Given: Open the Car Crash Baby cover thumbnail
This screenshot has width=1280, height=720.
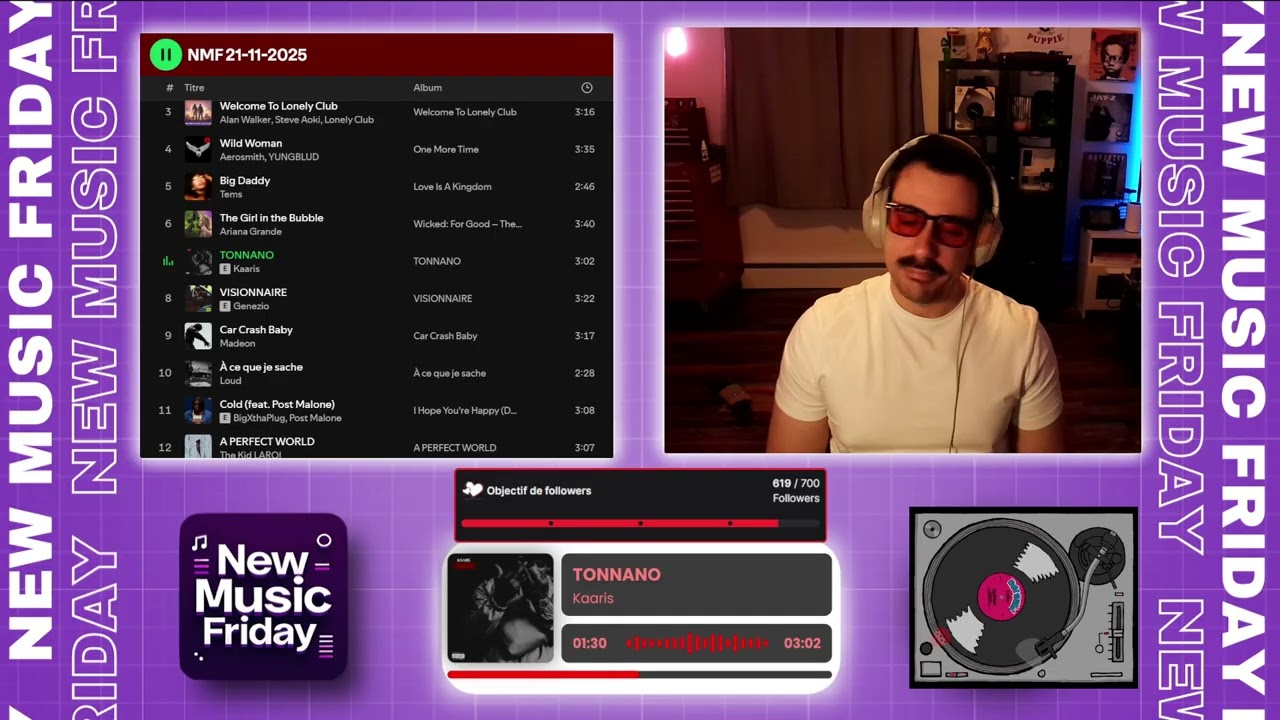Looking at the screenshot, I should [198, 336].
